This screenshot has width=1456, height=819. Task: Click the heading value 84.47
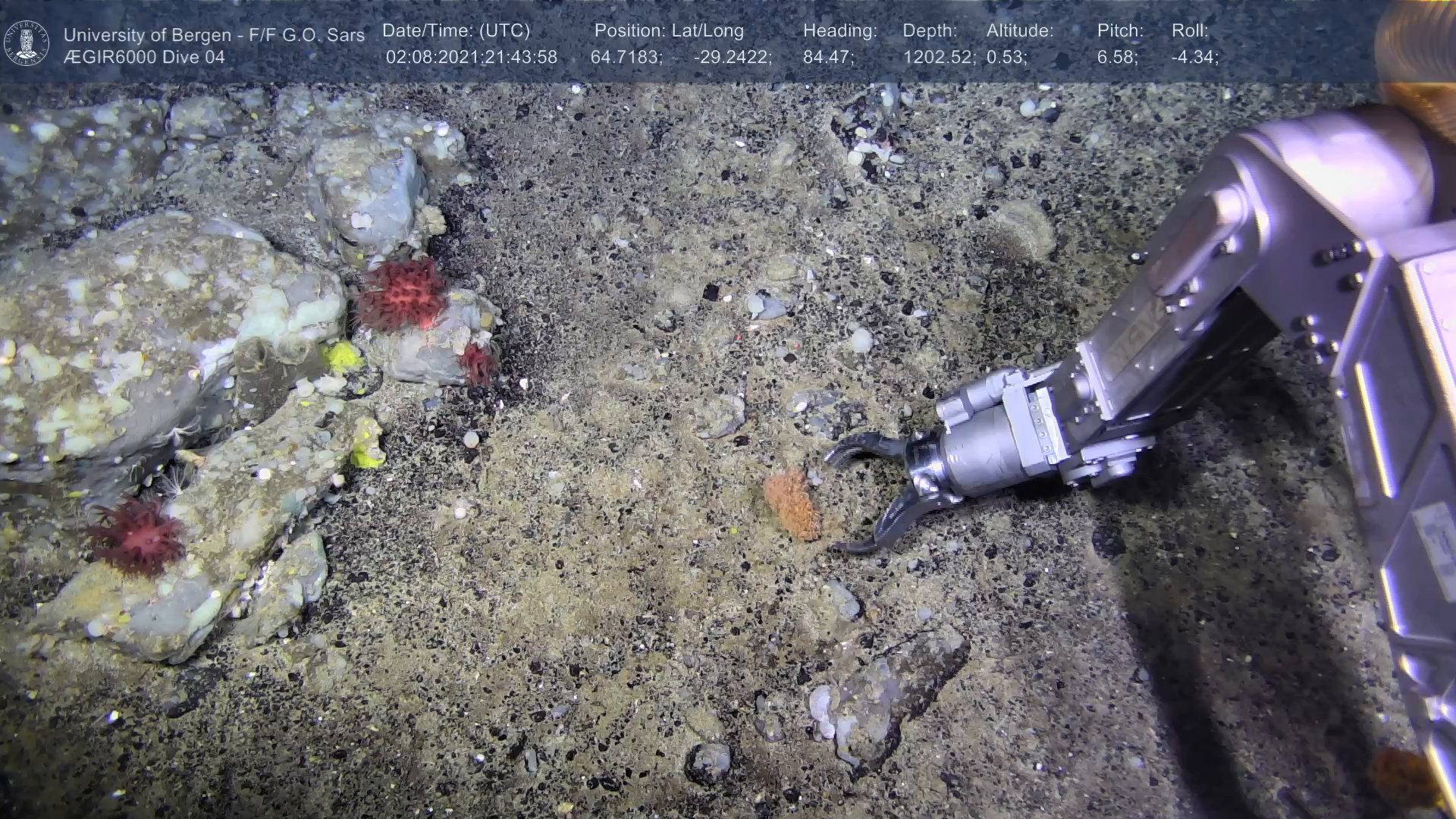[828, 58]
